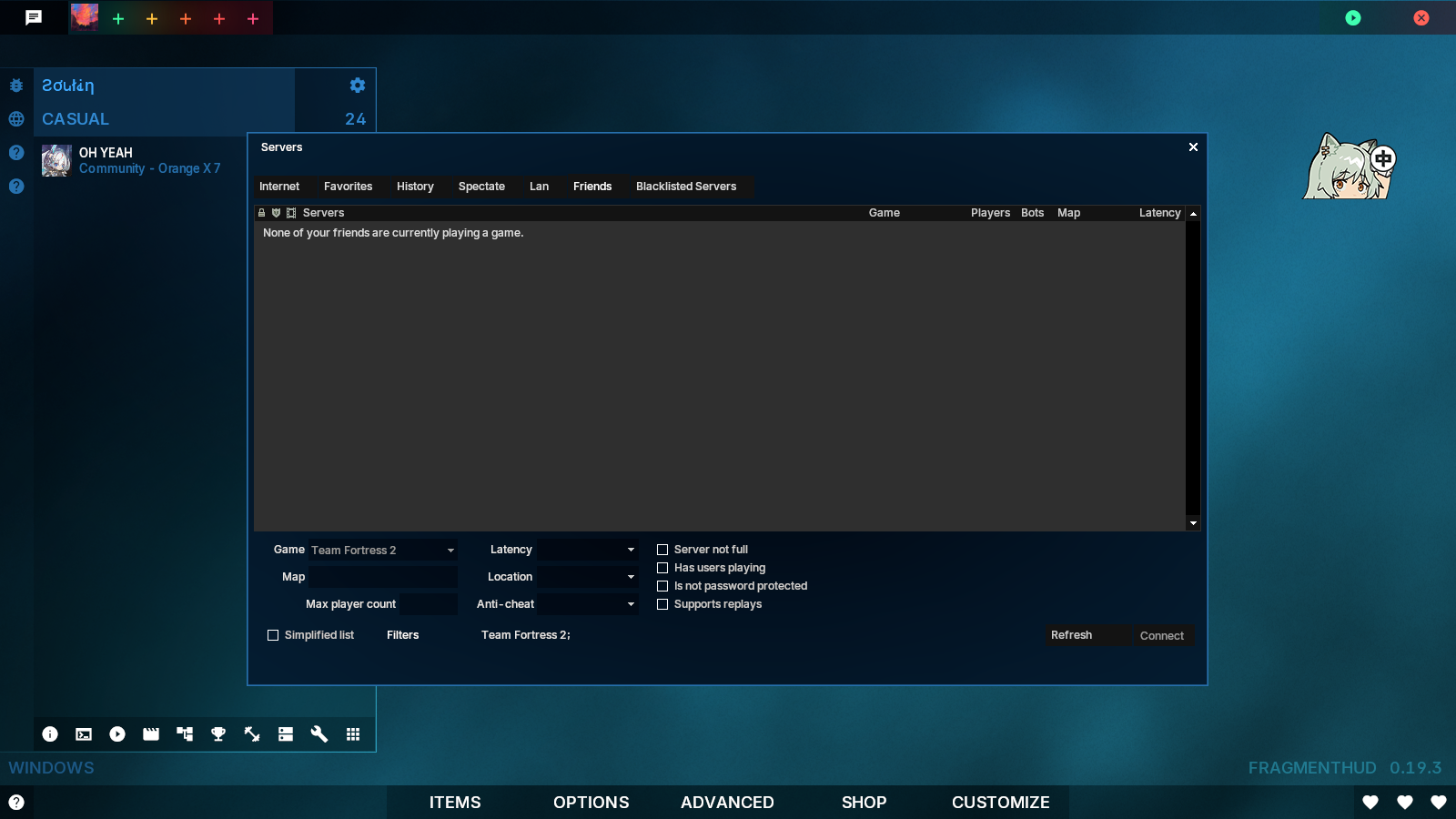Switch to the Internet tab
1456x819 pixels.
click(x=279, y=187)
